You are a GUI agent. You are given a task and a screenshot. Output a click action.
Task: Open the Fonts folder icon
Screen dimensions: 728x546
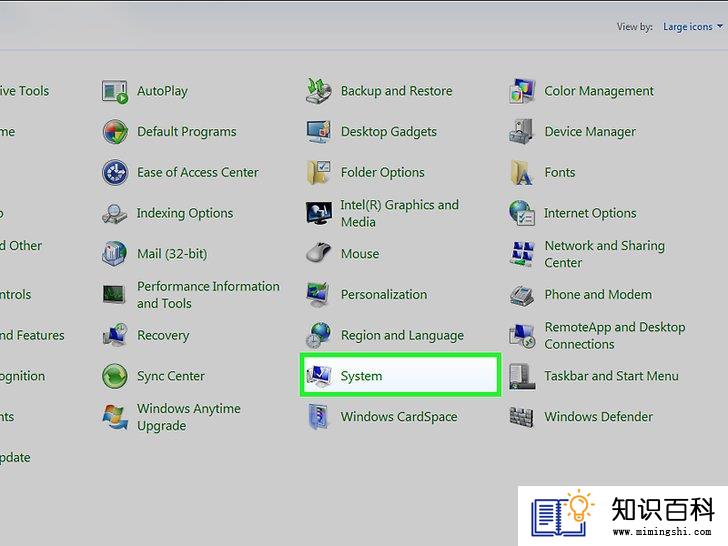click(x=522, y=173)
